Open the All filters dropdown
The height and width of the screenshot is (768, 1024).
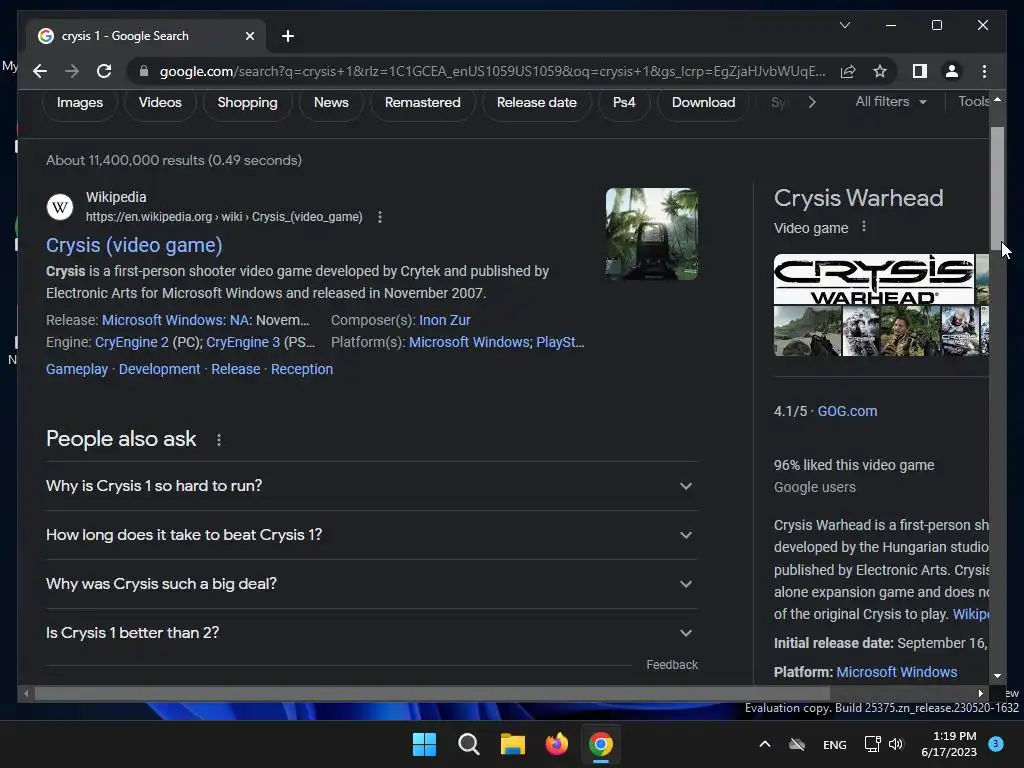tap(891, 102)
